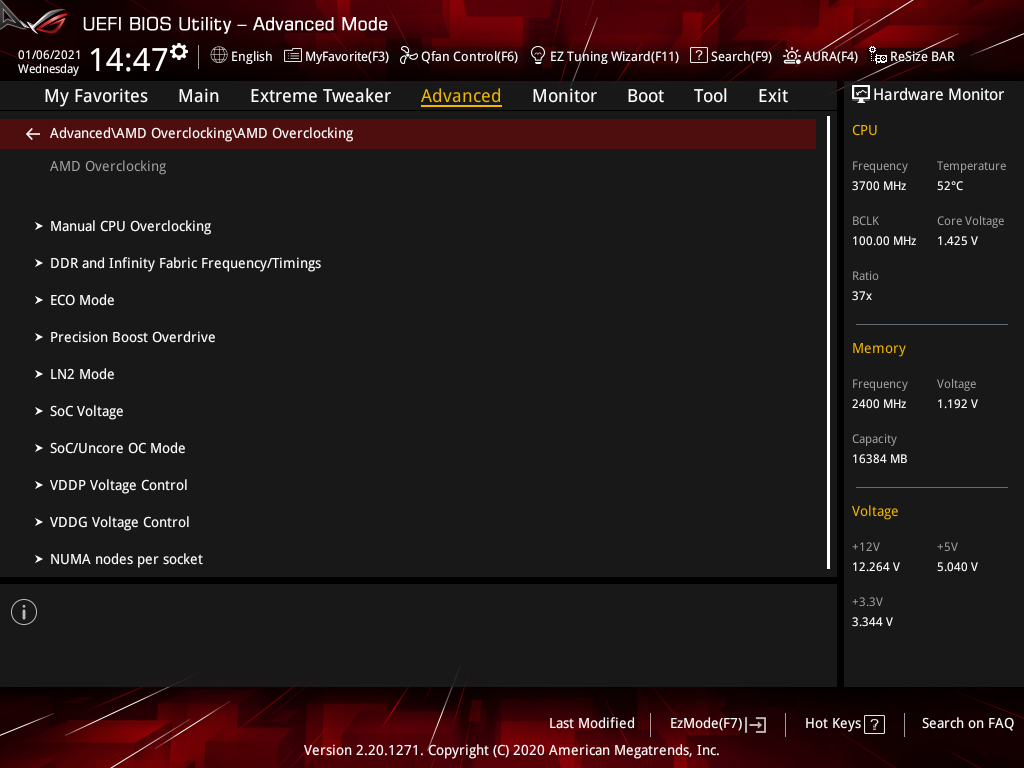Switch to the Monitor tab
The width and height of the screenshot is (1024, 768).
point(564,96)
